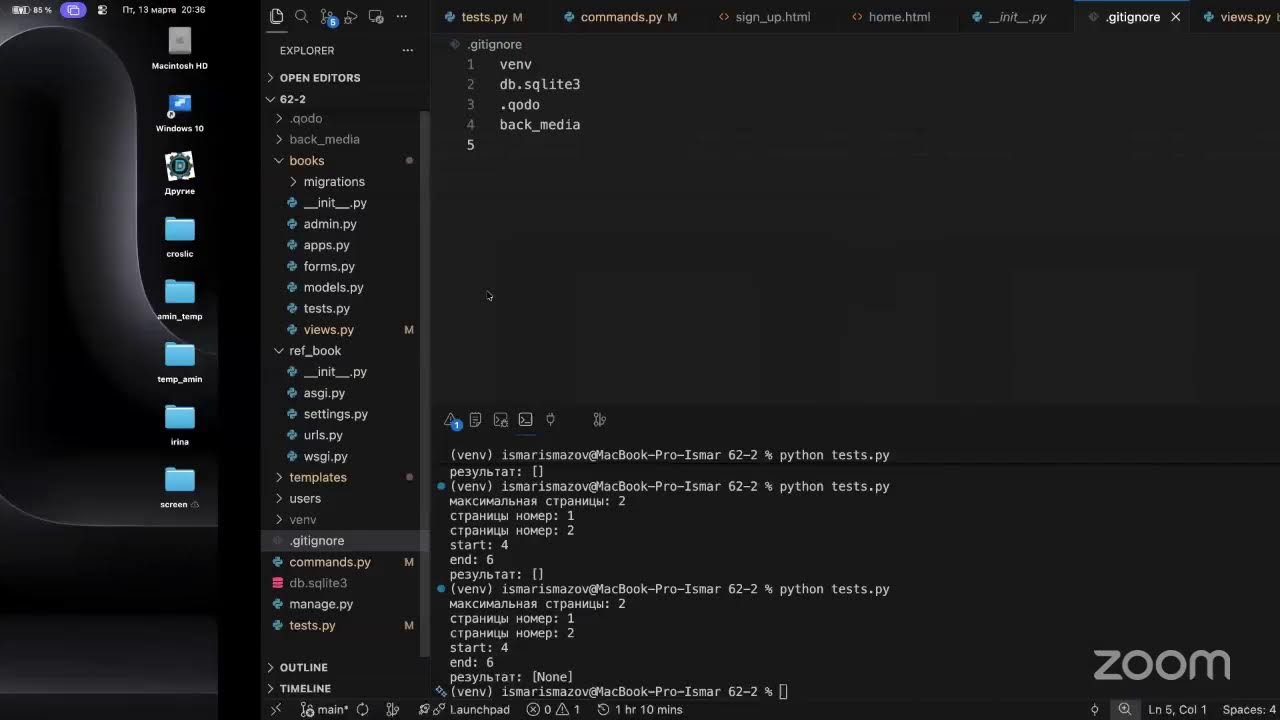This screenshot has width=1280, height=720.
Task: Click the Spaces: 4 indentation setting
Action: (1250, 709)
